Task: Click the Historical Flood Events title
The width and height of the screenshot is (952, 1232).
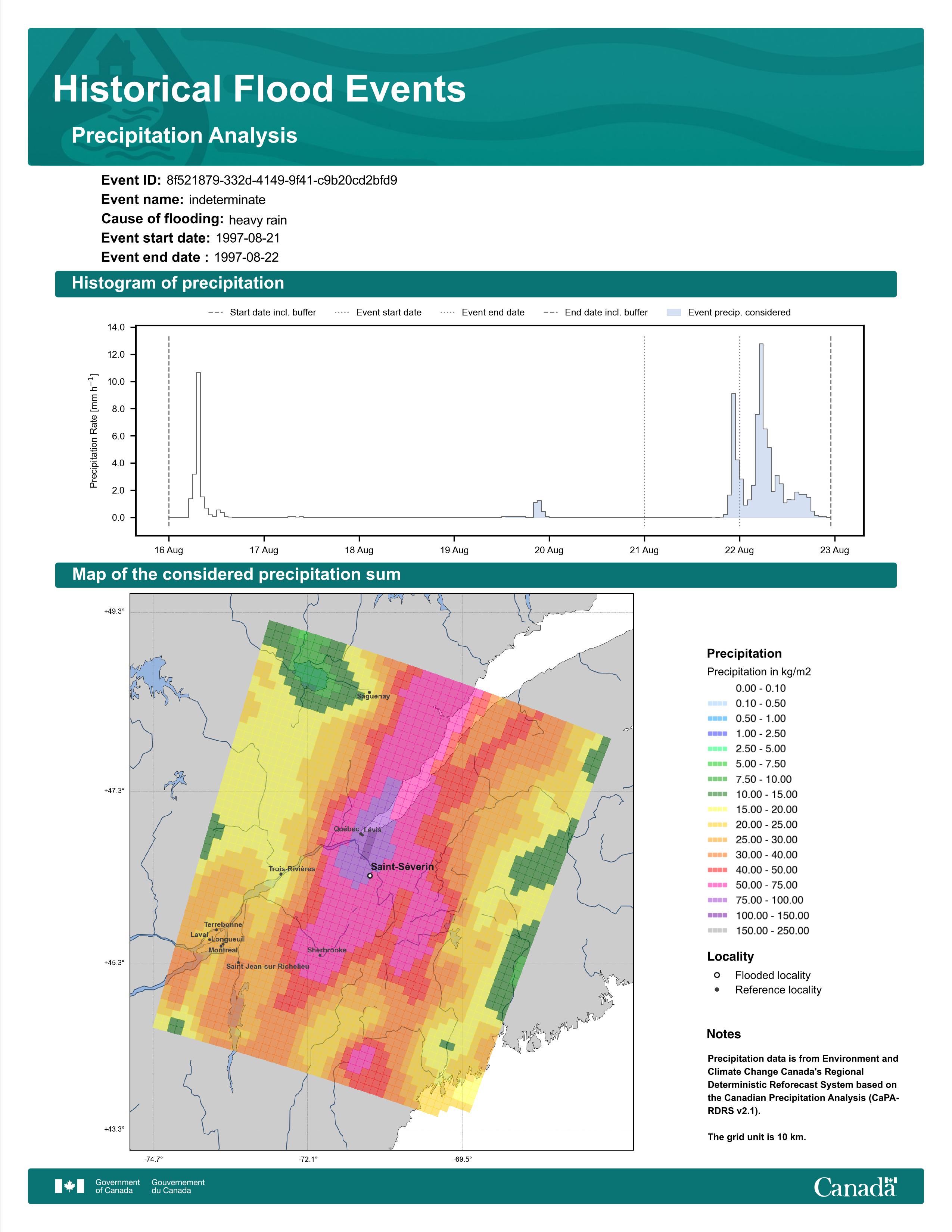Action: [259, 89]
